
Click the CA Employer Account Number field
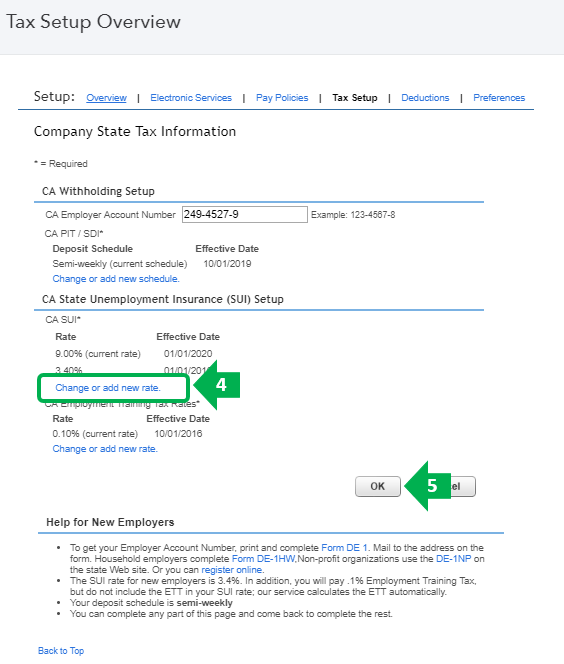pos(245,214)
